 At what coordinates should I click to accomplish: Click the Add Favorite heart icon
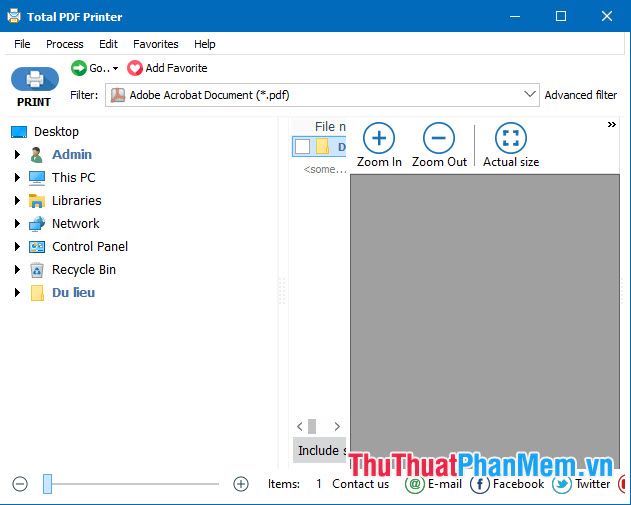134,68
